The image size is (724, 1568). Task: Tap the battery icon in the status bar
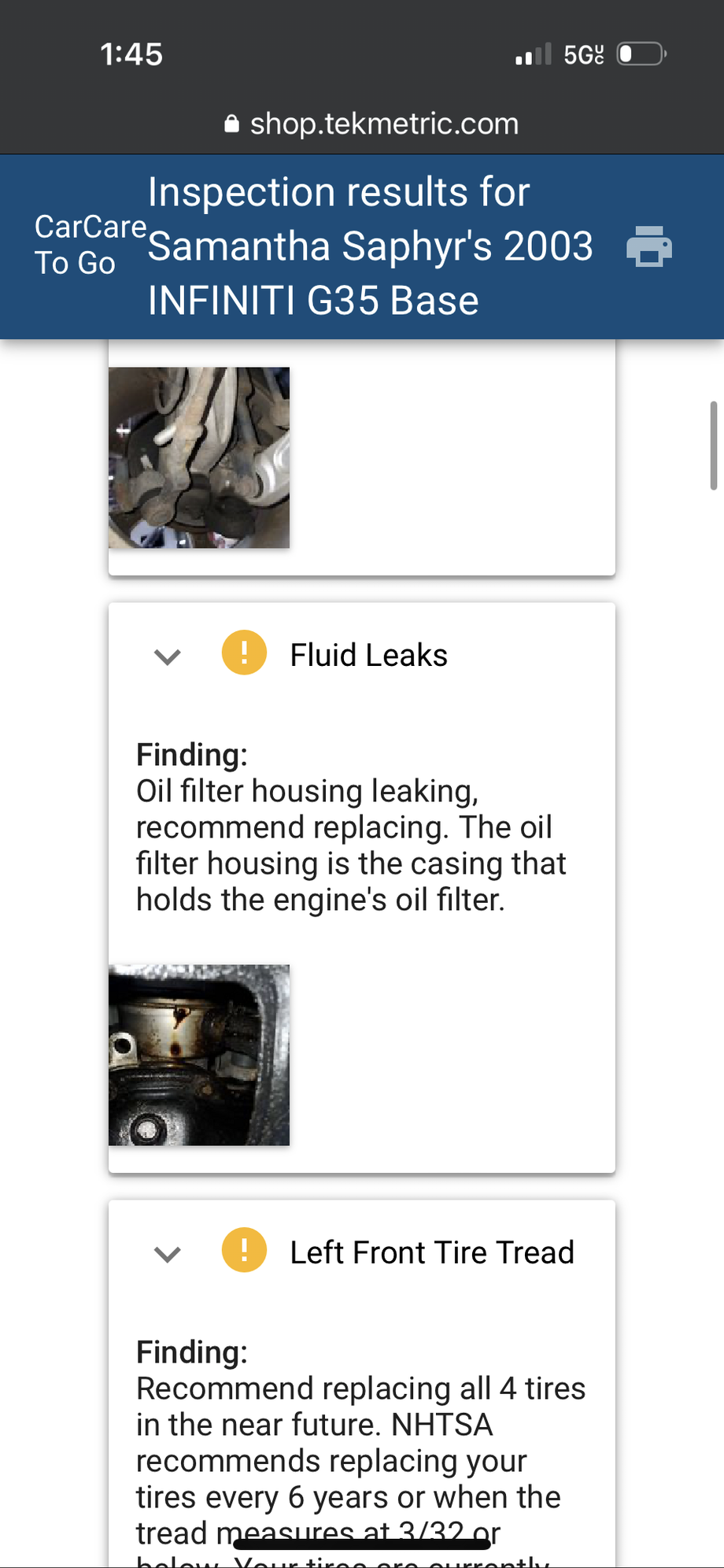click(x=641, y=54)
